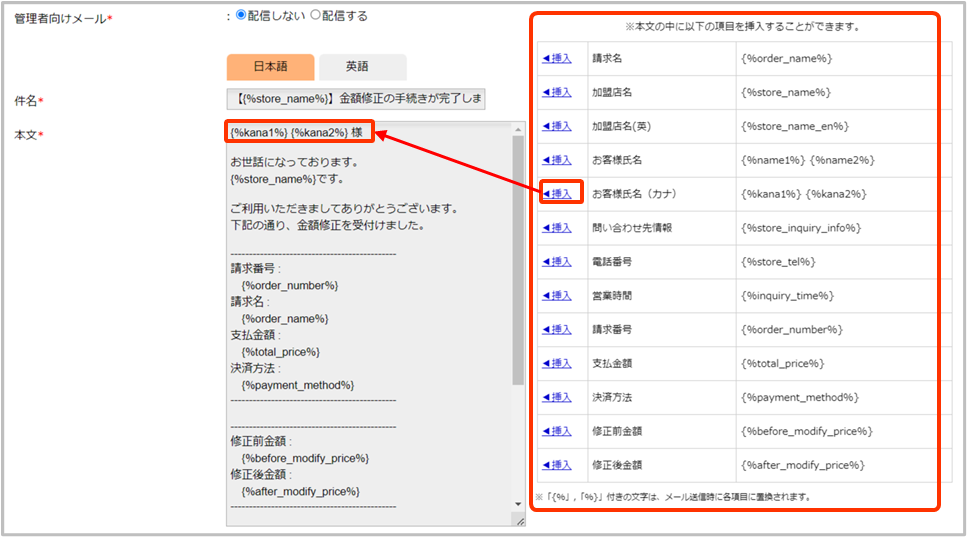The width and height of the screenshot is (967, 537).
Task: Click the 件名 subject input field
Action: click(355, 98)
